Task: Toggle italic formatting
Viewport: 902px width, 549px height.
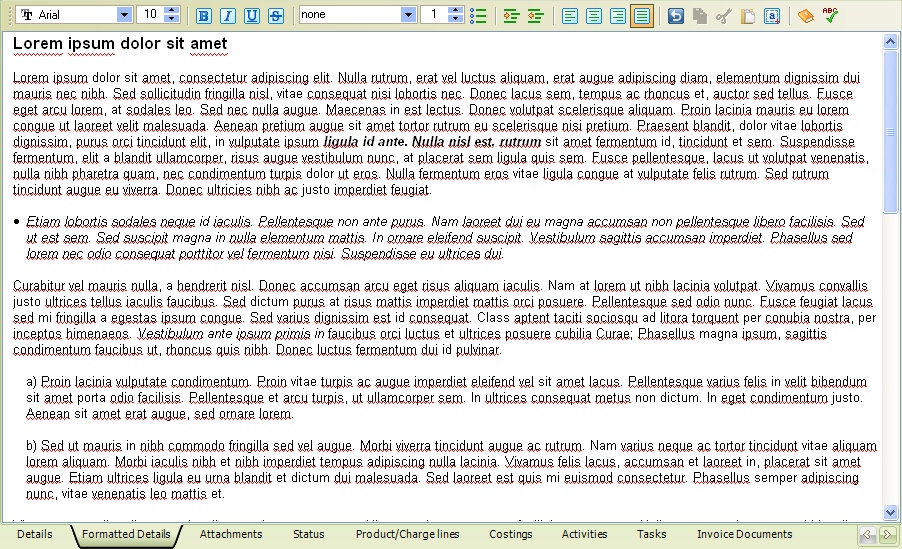Action: pos(228,15)
